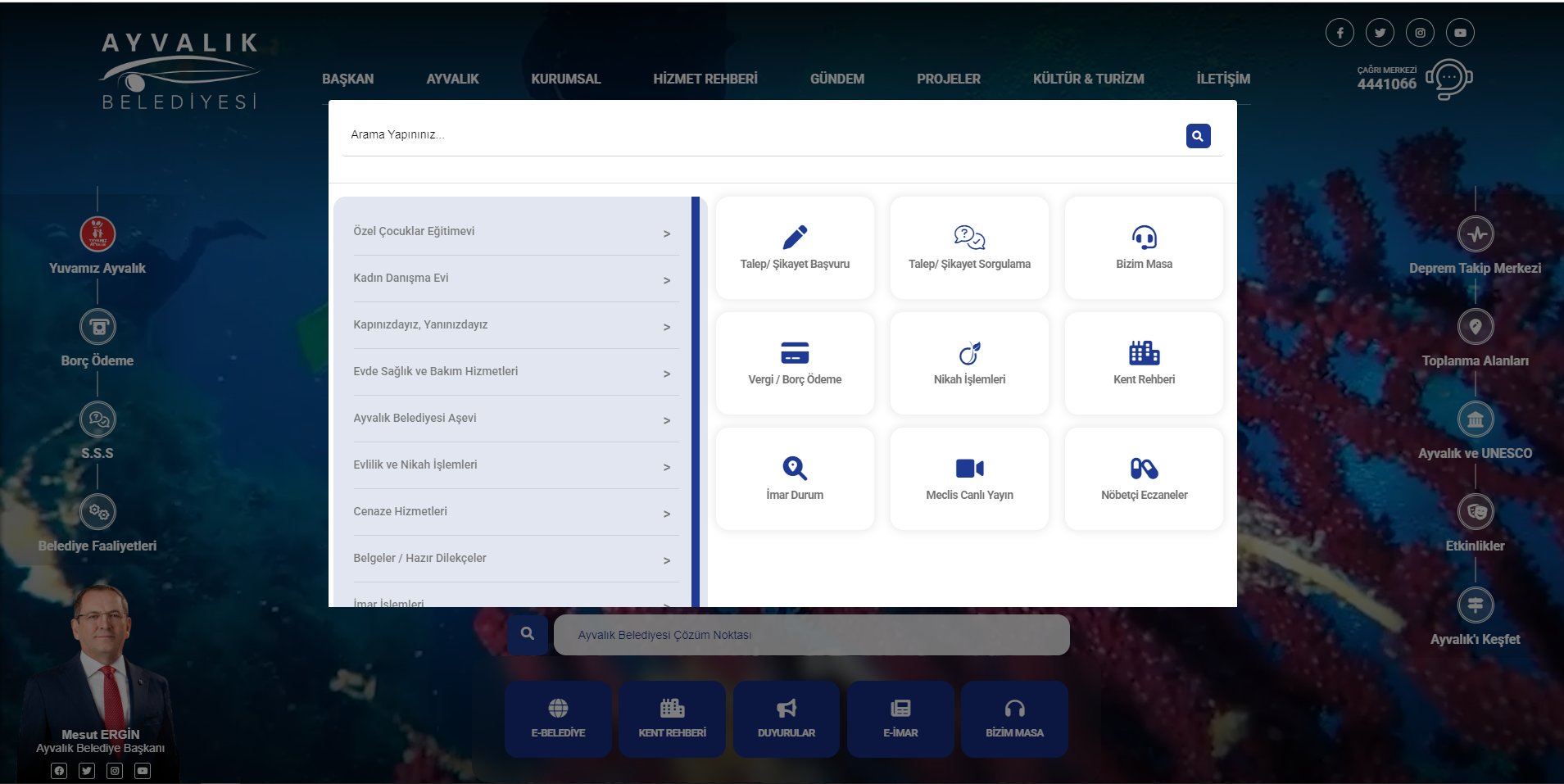Open Vergi / Borç Ödeme payment page
The height and width of the screenshot is (784, 1564).
(794, 363)
